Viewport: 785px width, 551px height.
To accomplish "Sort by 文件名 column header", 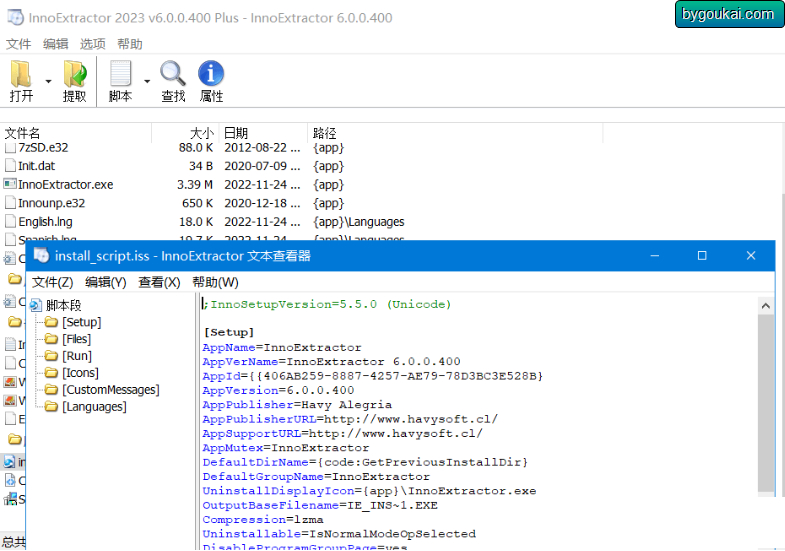I will 76,133.
